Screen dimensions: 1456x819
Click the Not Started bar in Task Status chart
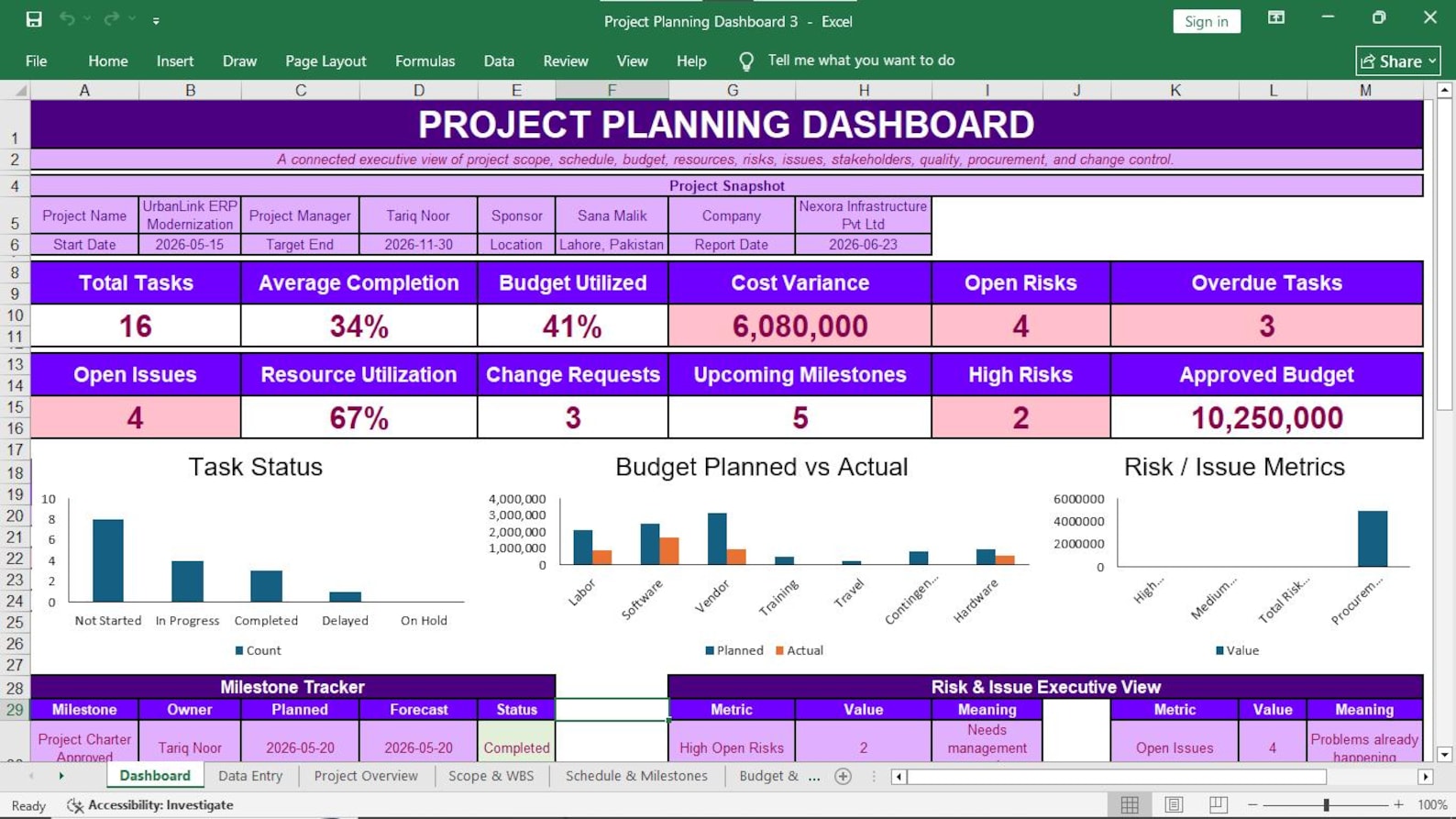coord(108,560)
